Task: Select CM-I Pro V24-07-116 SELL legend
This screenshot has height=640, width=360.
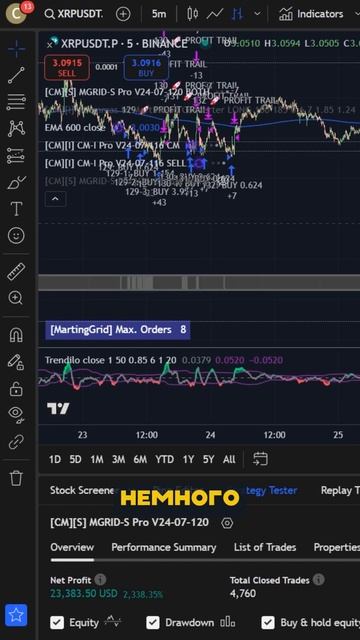Action: click(x=115, y=163)
